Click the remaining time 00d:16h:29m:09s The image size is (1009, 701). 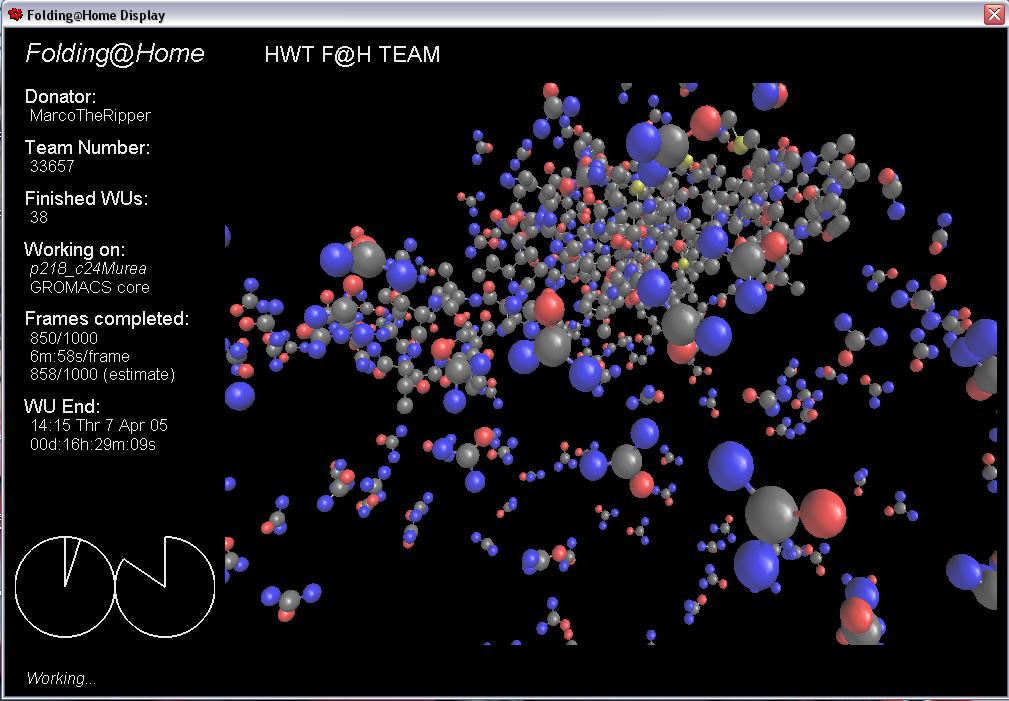pos(93,444)
